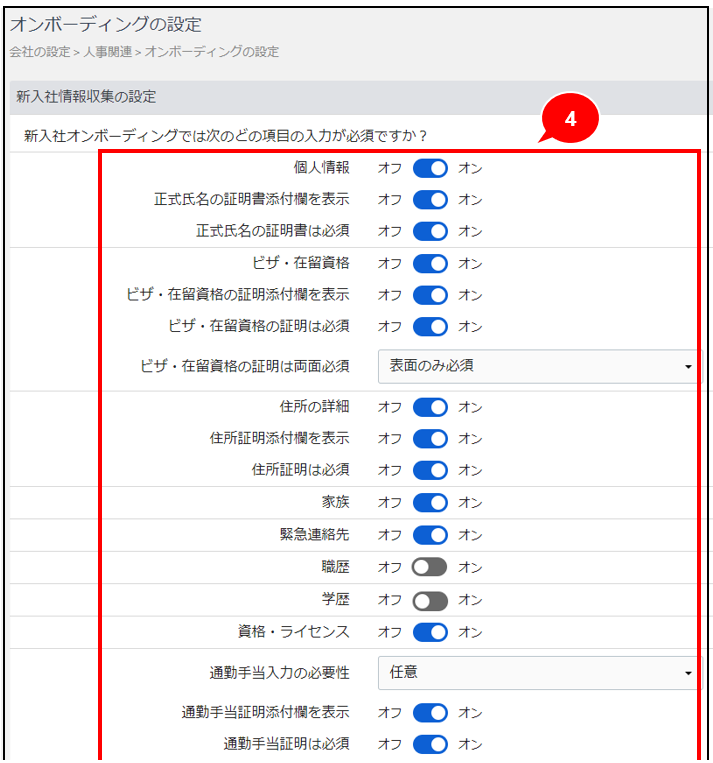Viewport: 713px width, 763px height.
Task: Open the 表面のみ必須 dropdown
Action: click(x=538, y=367)
